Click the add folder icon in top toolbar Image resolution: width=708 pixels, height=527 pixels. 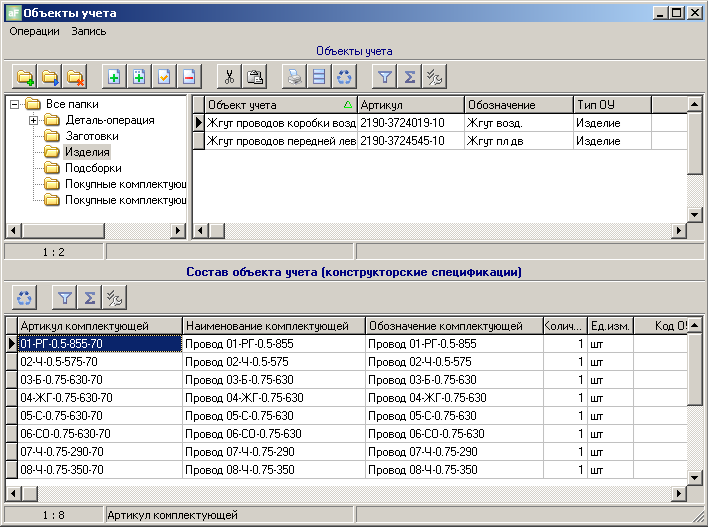[x=25, y=76]
